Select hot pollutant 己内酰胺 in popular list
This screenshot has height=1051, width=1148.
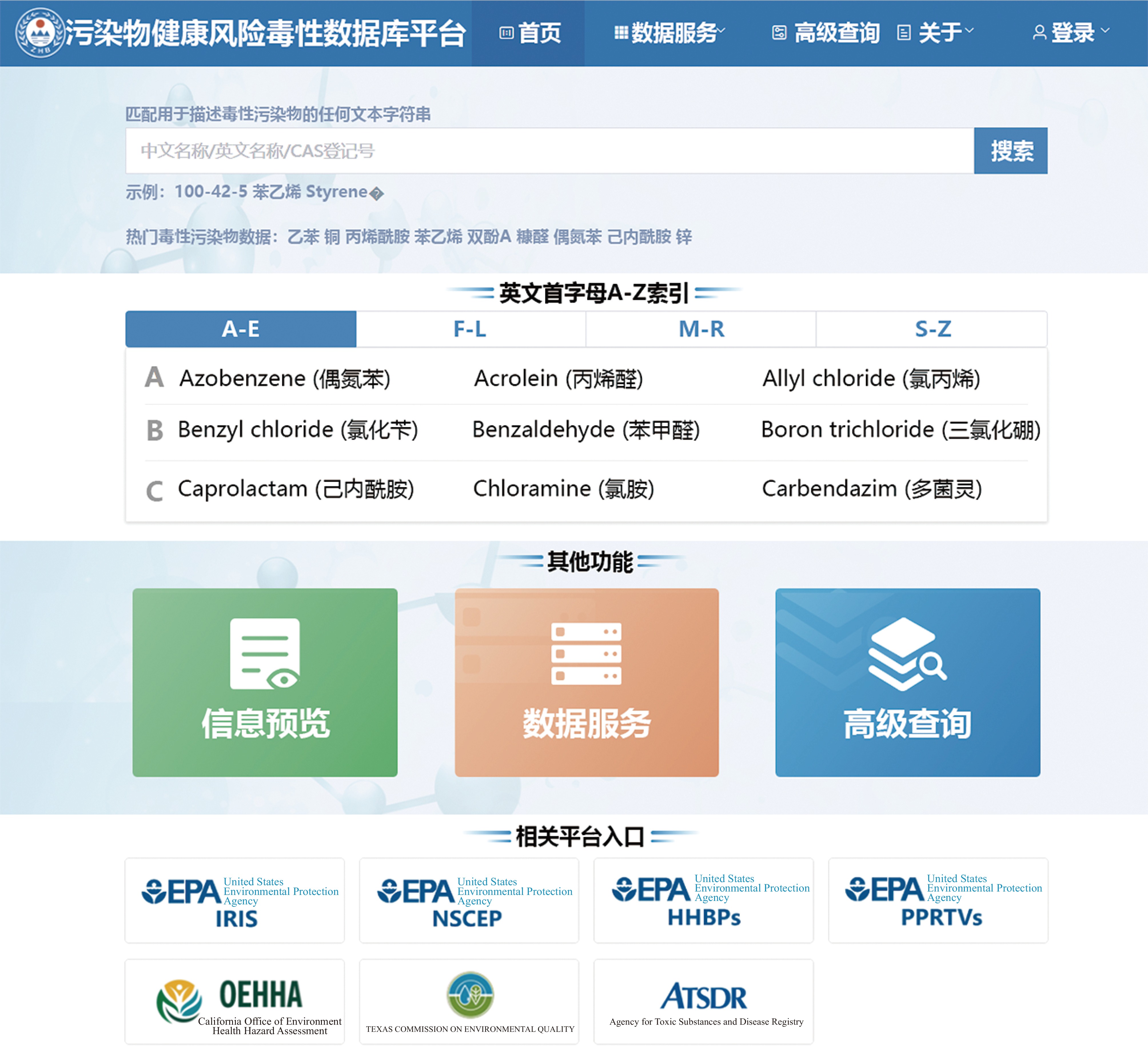(639, 236)
